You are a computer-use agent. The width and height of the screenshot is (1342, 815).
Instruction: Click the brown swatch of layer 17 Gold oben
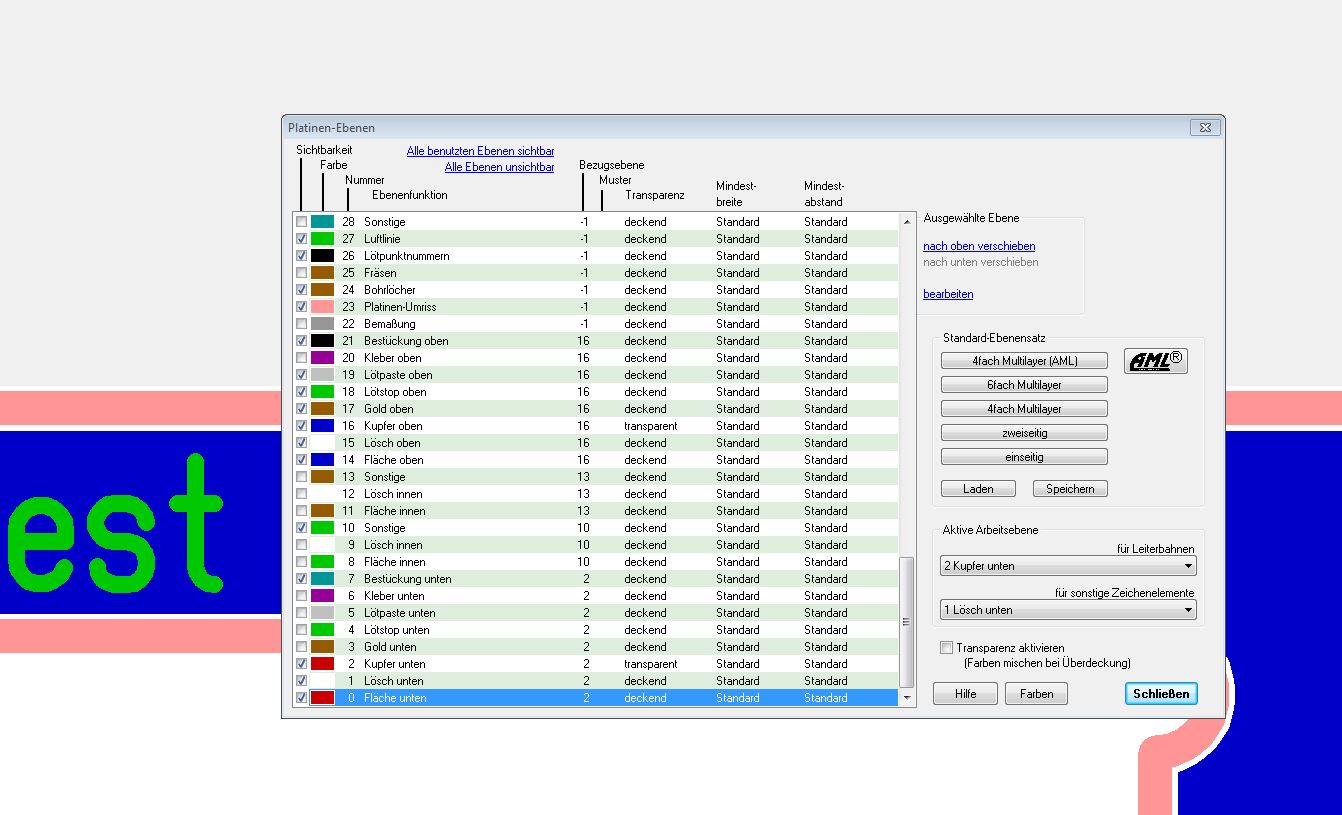[x=322, y=409]
